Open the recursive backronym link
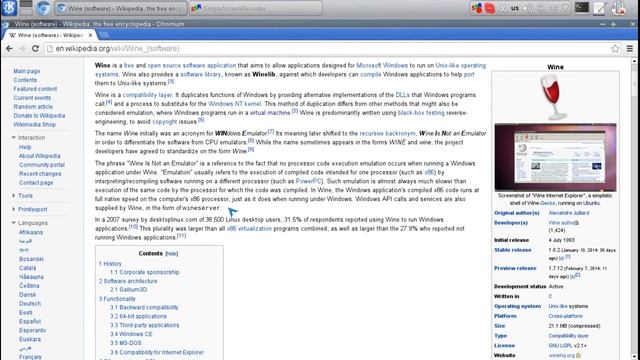 pyautogui.click(x=387, y=133)
